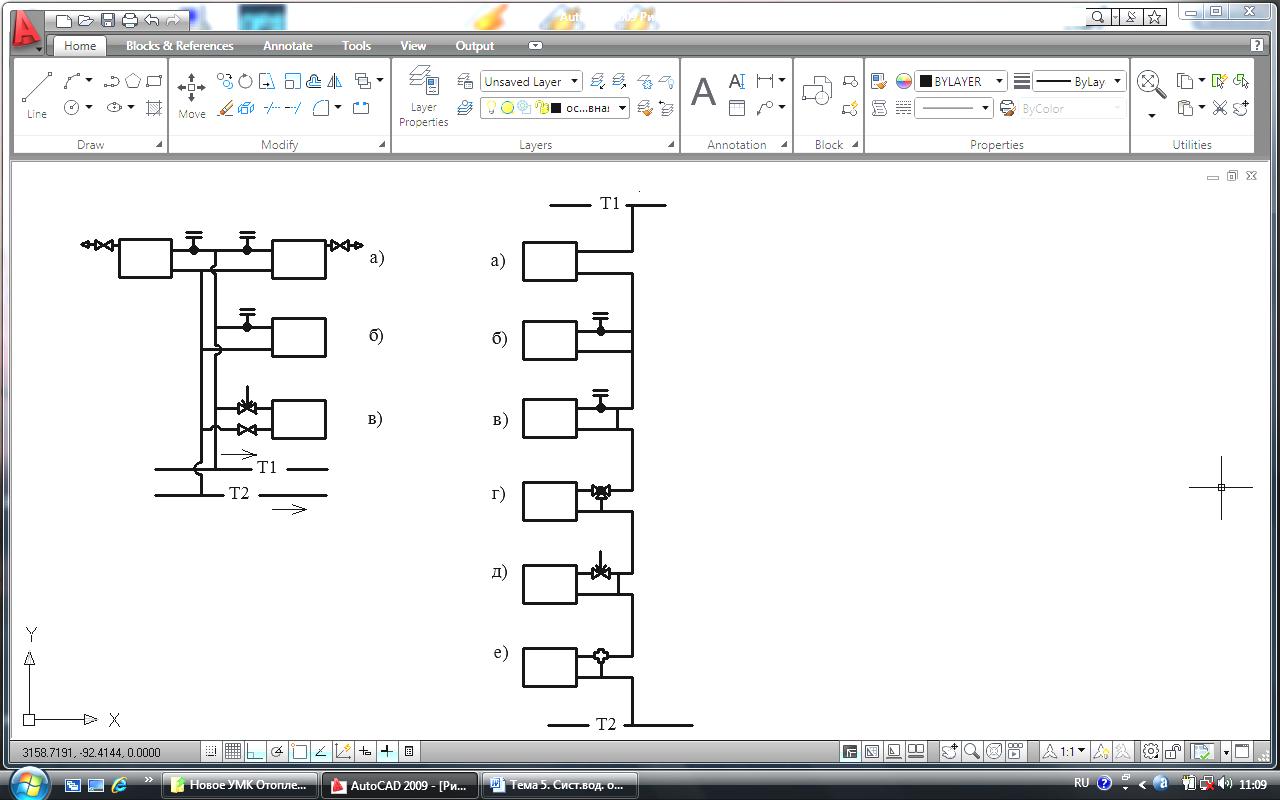Click the New file icon in Quick Access toolbar
The width and height of the screenshot is (1280, 800).
pos(63,20)
